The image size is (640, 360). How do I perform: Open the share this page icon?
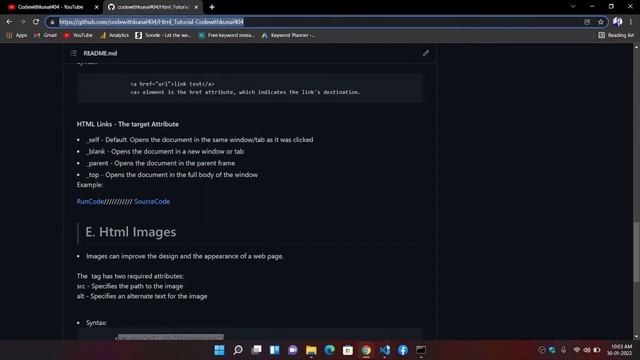pos(587,22)
